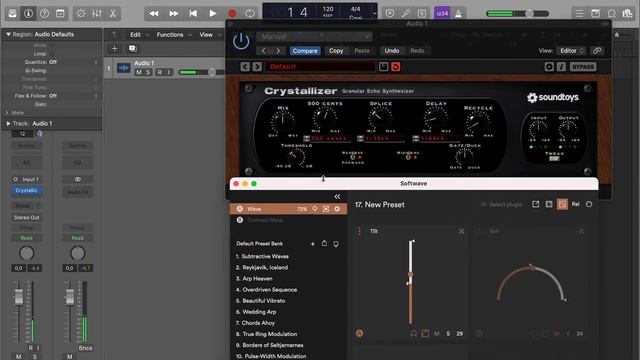Viewport: 640px width, 360px height.
Task: Go to beginning of project
Action: coord(193,13)
